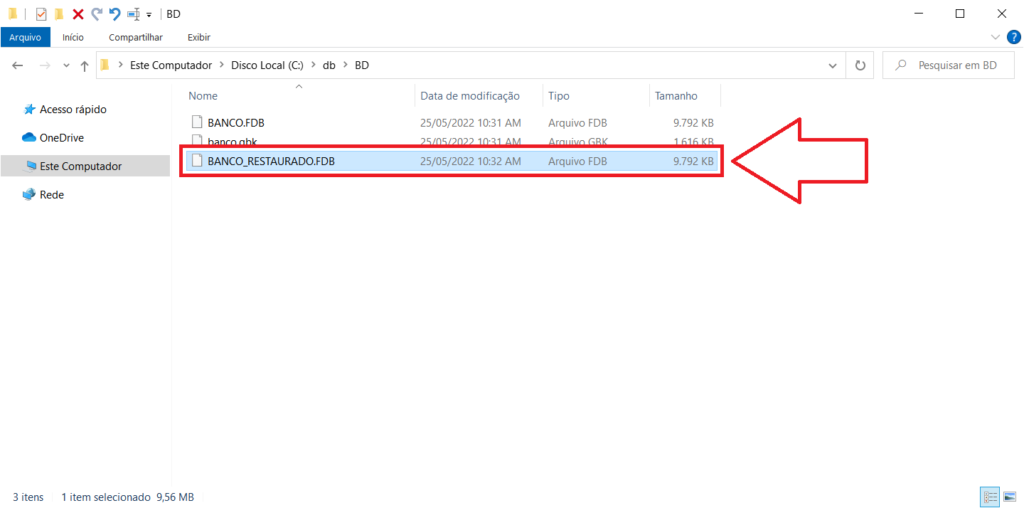Click the red Delete X icon
1024x508 pixels.
pos(78,14)
